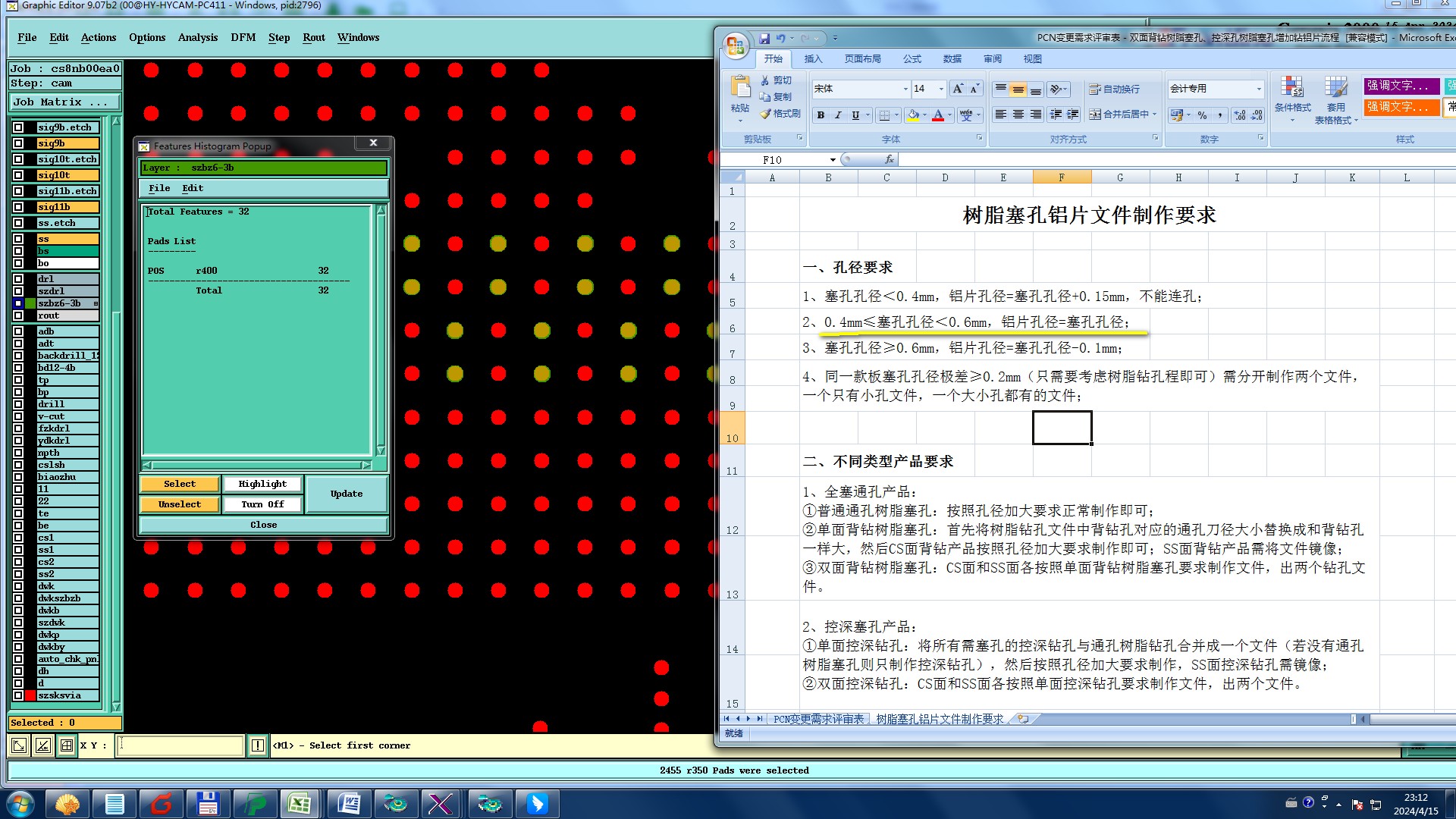Toggle checkbox for the drl layer
The height and width of the screenshot is (819, 1456).
(x=18, y=279)
